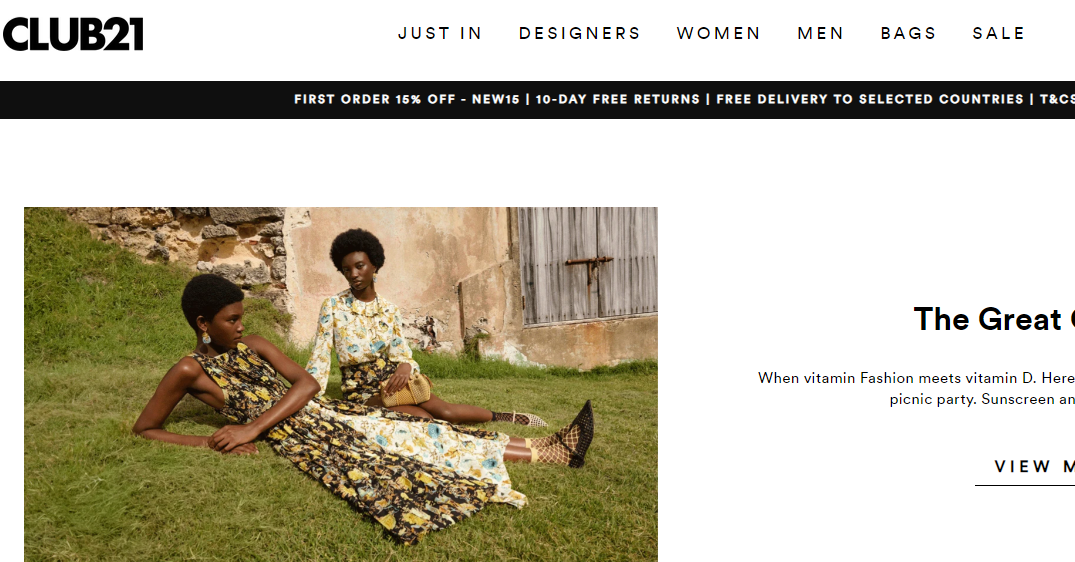Click Free Delivery to Selected Countries

click(869, 99)
